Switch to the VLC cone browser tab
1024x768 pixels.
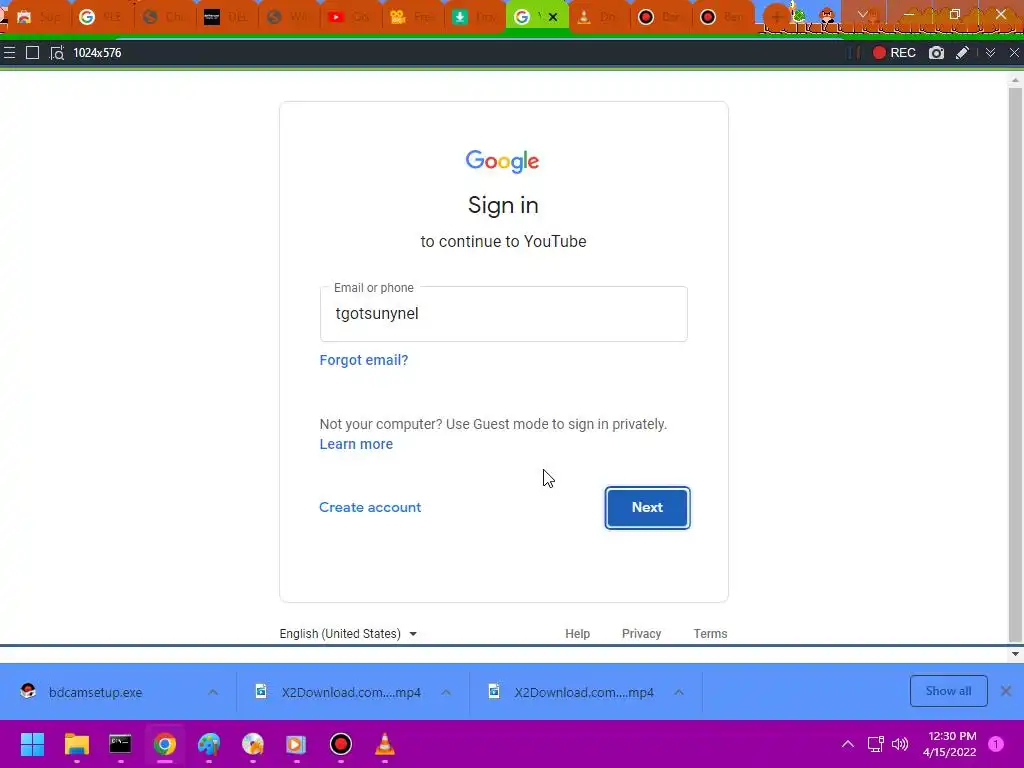click(x=597, y=17)
